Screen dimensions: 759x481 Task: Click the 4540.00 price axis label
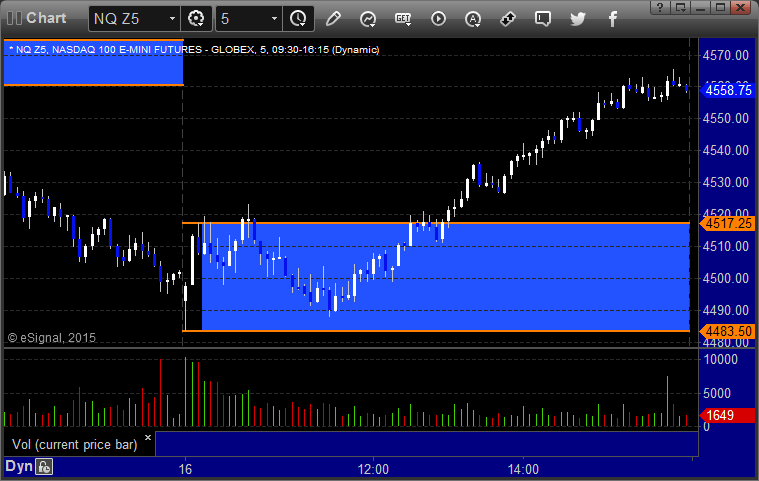726,150
